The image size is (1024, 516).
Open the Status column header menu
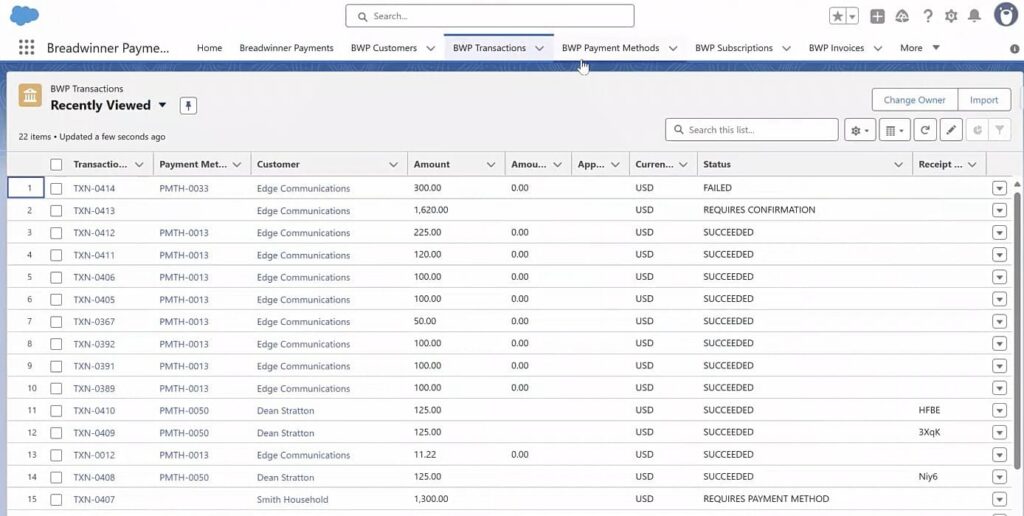click(898, 165)
